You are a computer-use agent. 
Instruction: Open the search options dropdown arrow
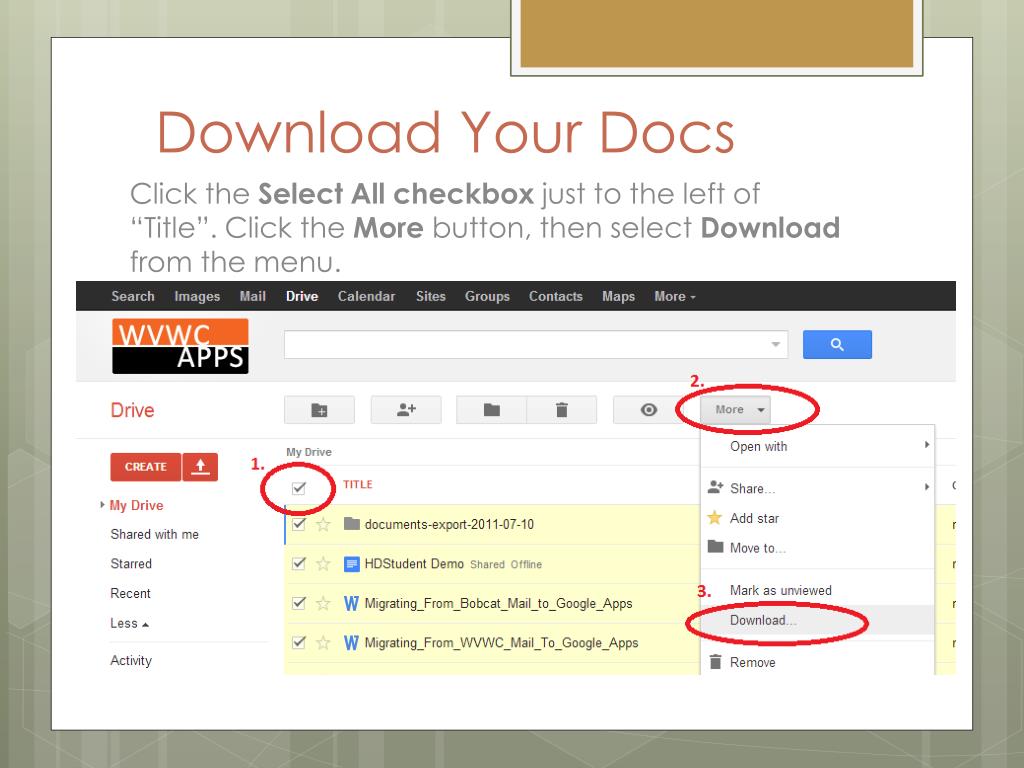[x=776, y=344]
